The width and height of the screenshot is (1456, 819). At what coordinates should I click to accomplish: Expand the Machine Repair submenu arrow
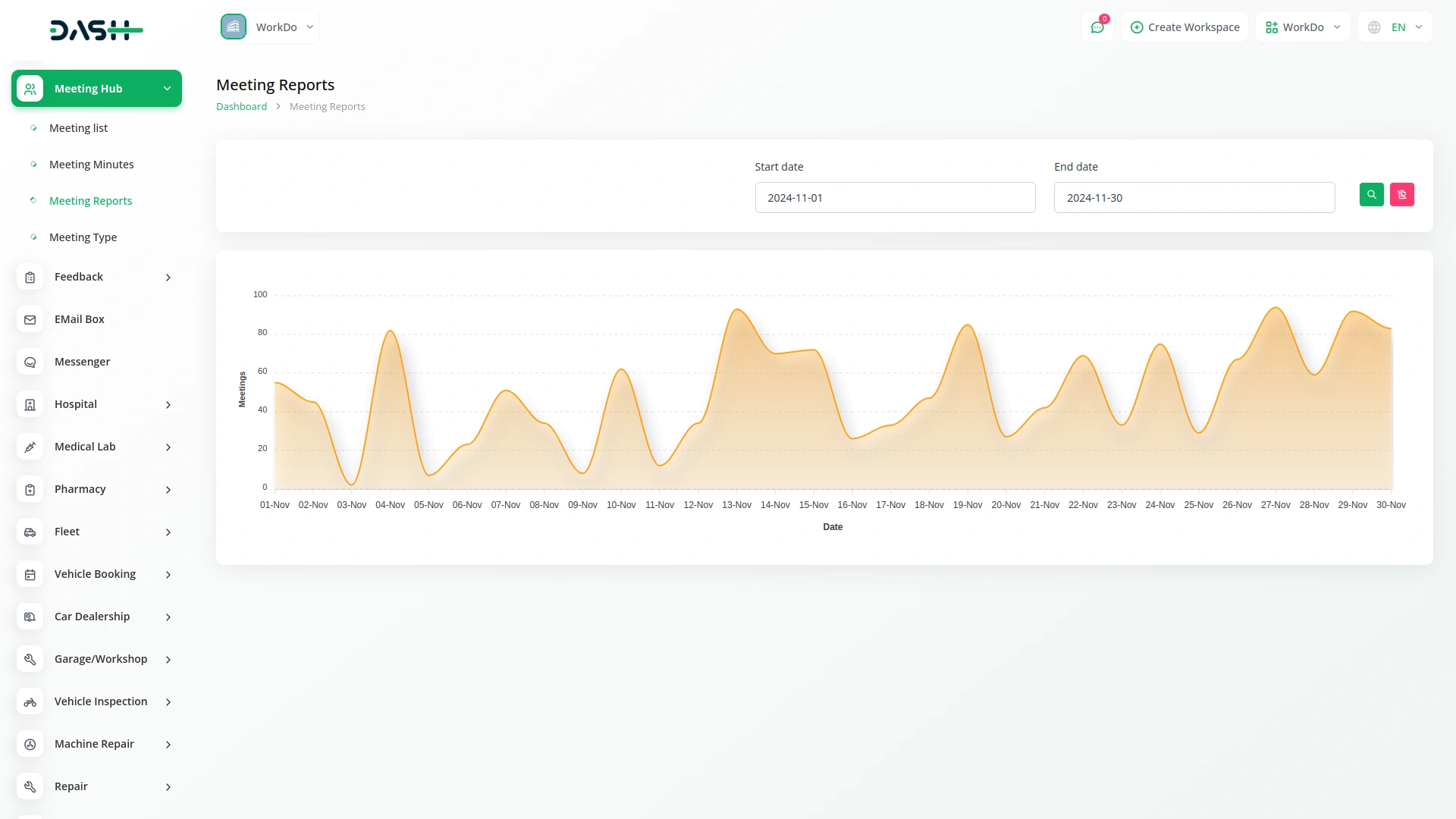pos(168,745)
